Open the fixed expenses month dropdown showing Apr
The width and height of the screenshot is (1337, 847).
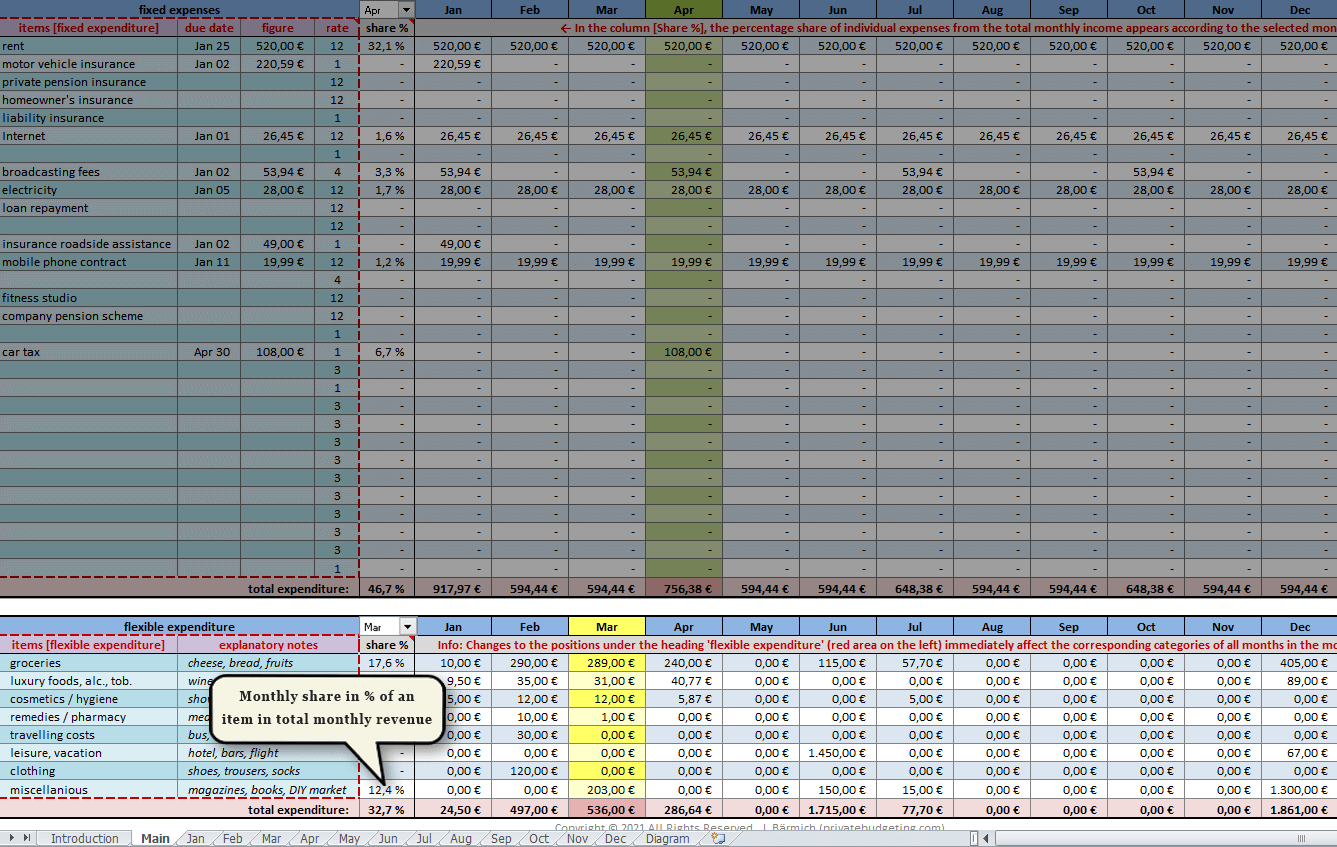click(406, 10)
